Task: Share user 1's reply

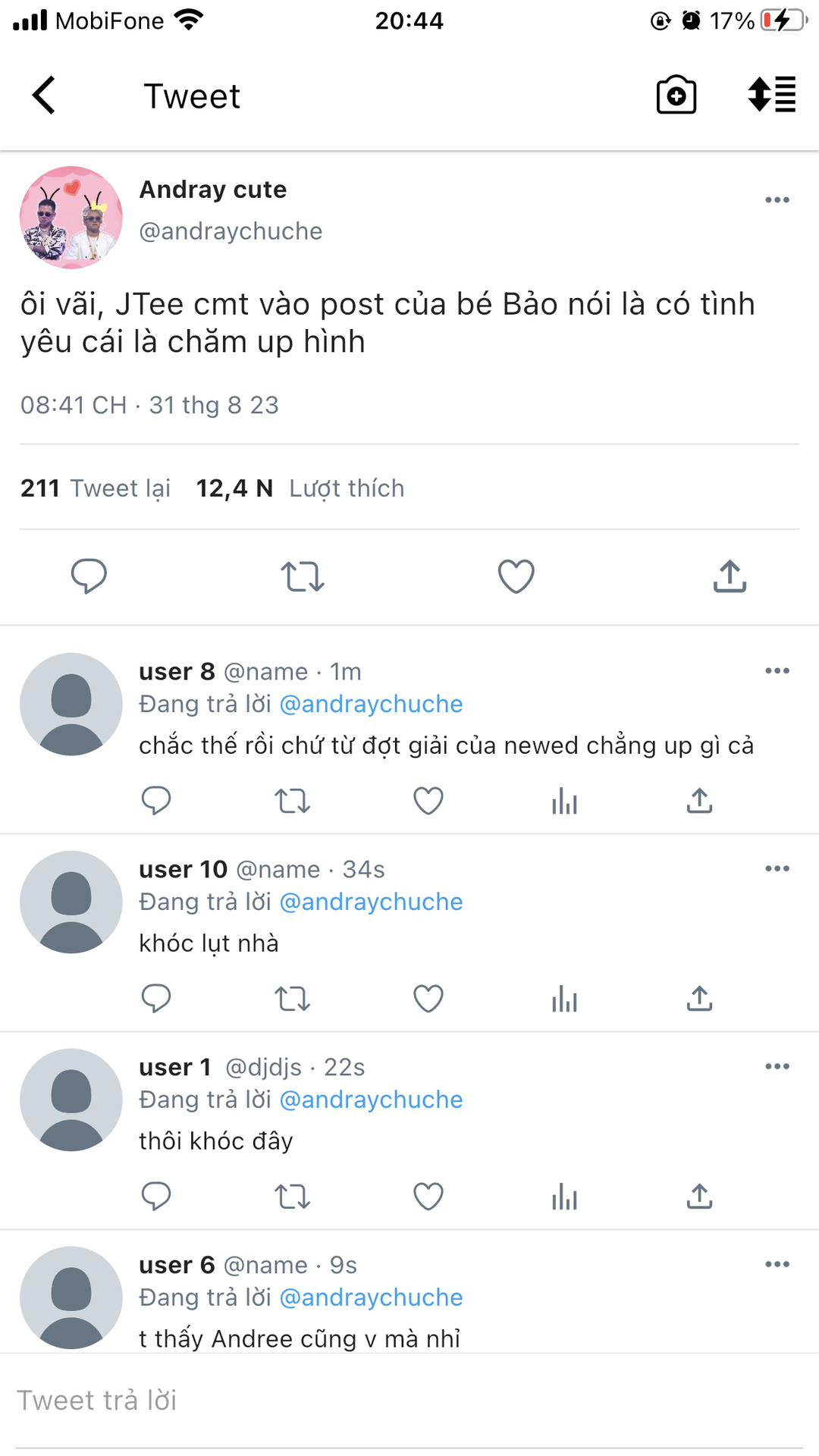Action: click(699, 1197)
